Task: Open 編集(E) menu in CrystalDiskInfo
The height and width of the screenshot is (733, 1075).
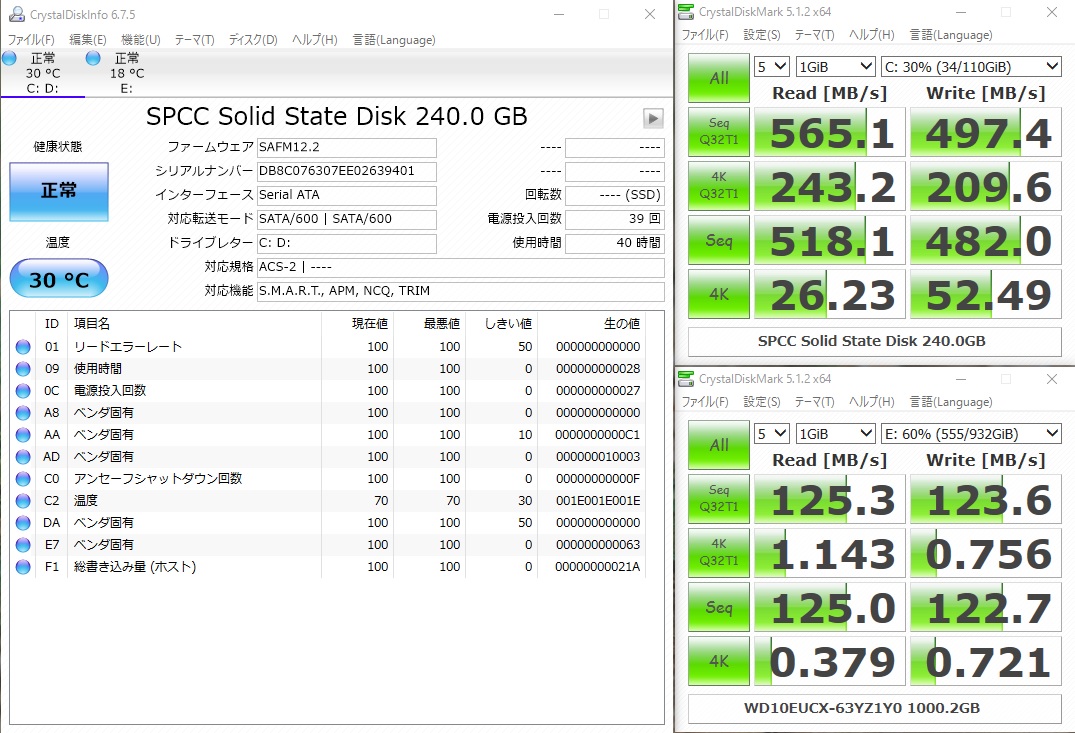Action: pos(88,40)
